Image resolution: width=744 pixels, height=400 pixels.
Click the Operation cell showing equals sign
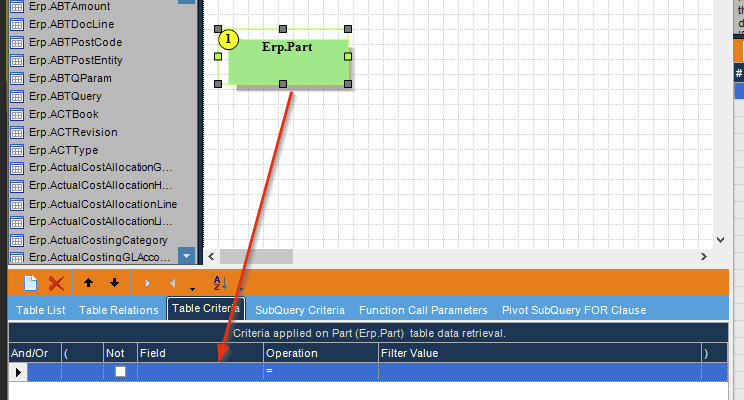coord(321,372)
